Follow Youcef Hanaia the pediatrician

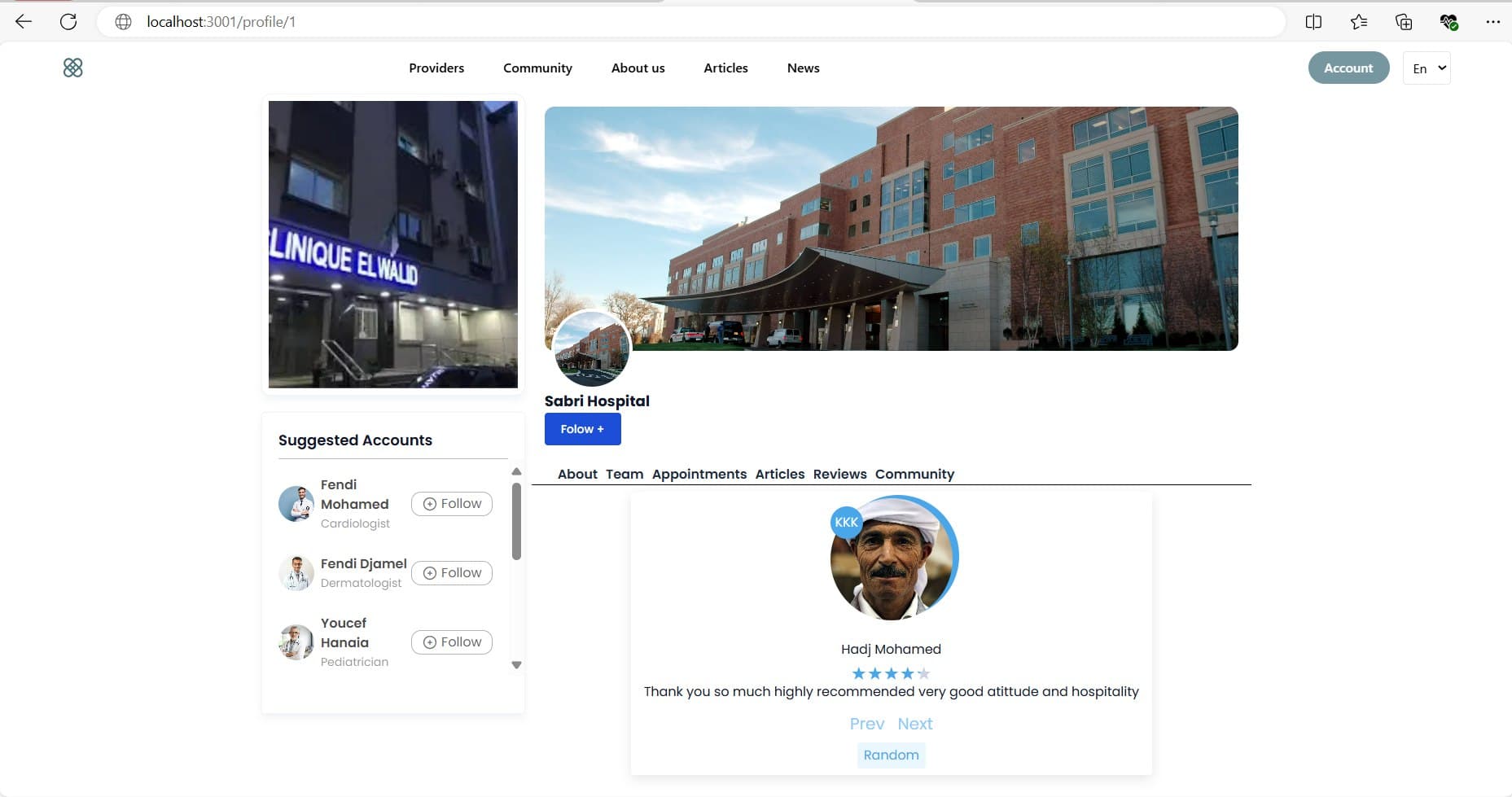tap(452, 642)
